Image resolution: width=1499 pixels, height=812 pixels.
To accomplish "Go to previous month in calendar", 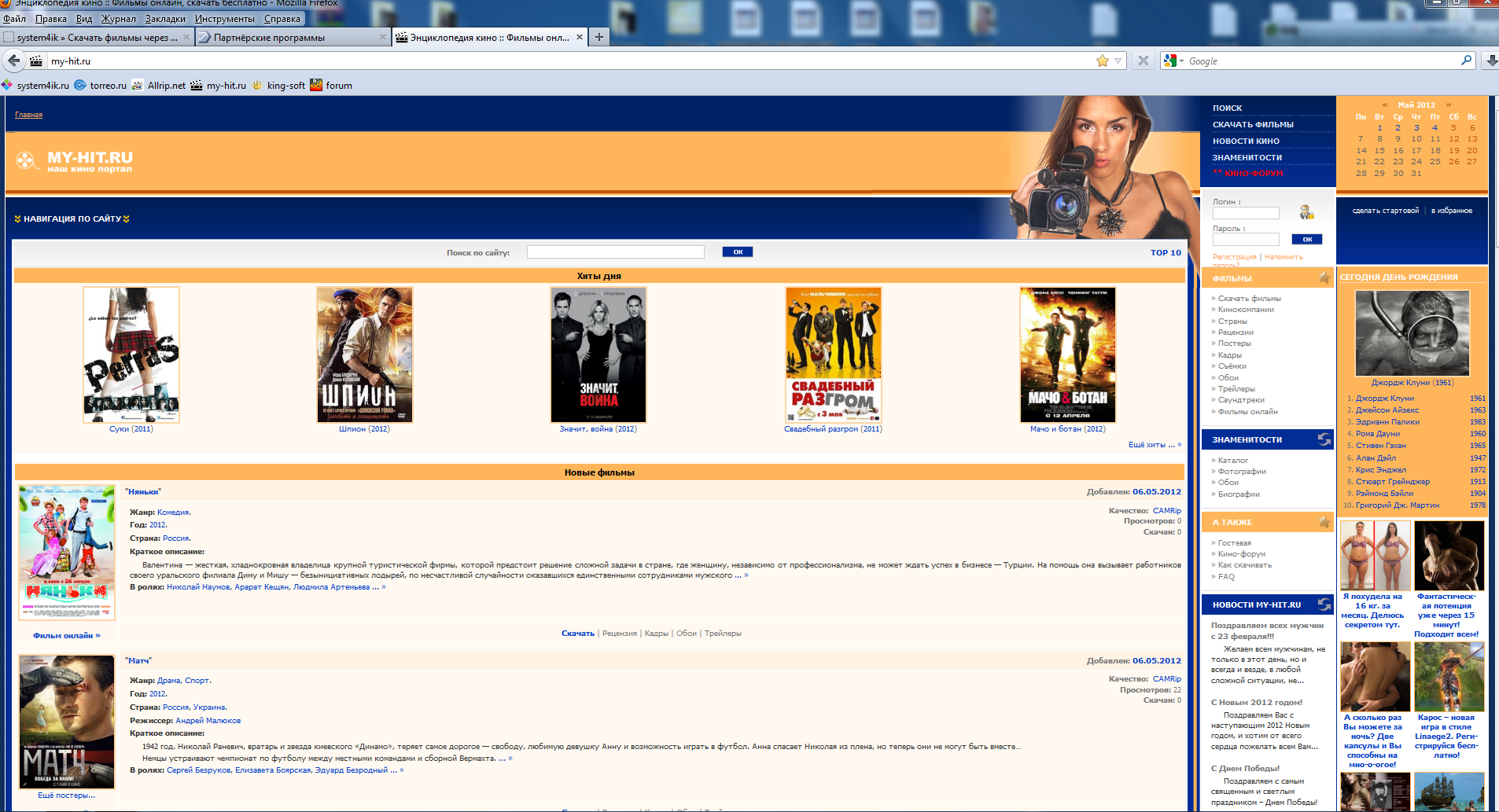I will click(1385, 105).
